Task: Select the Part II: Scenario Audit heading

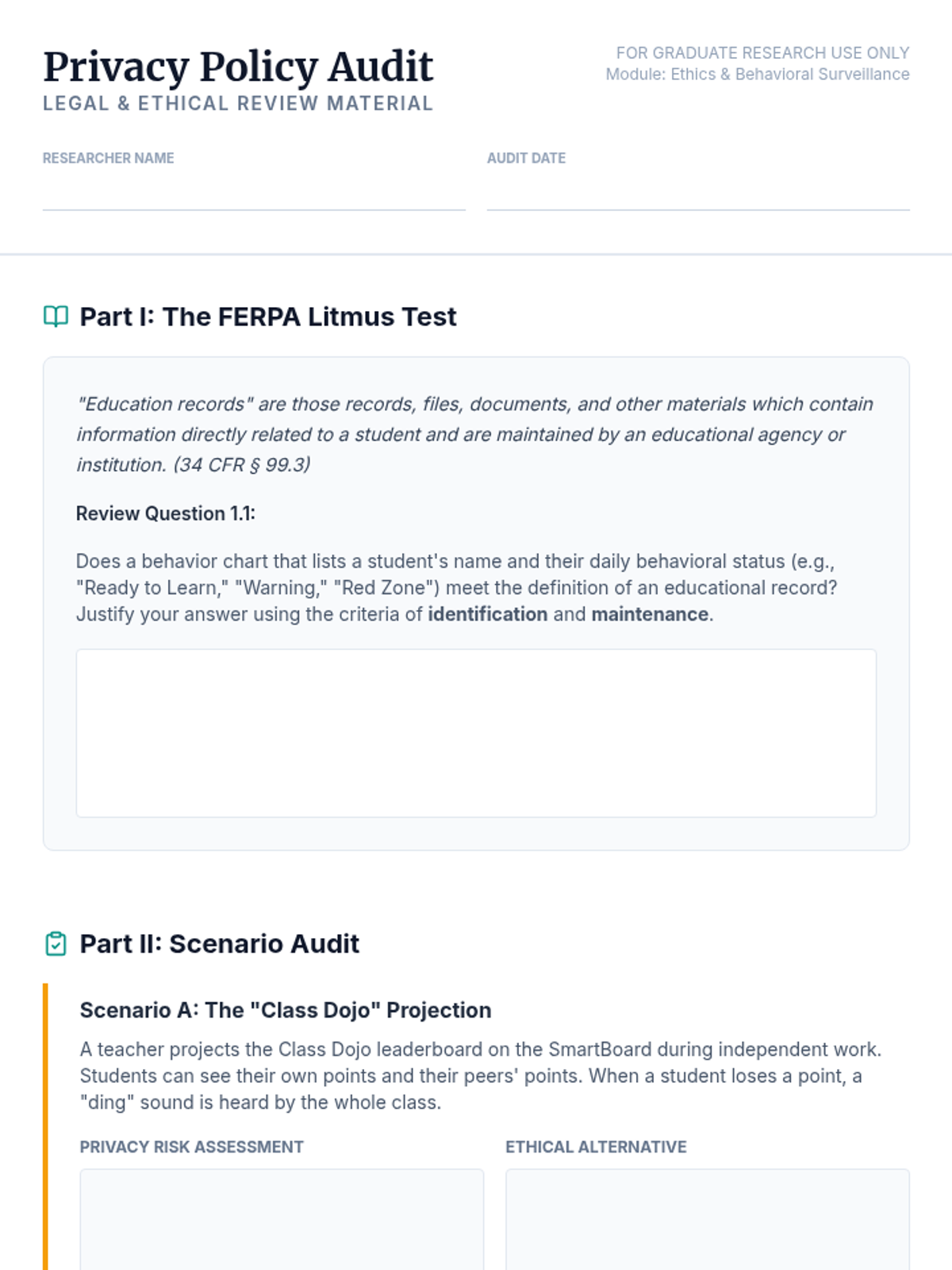Action: point(220,944)
